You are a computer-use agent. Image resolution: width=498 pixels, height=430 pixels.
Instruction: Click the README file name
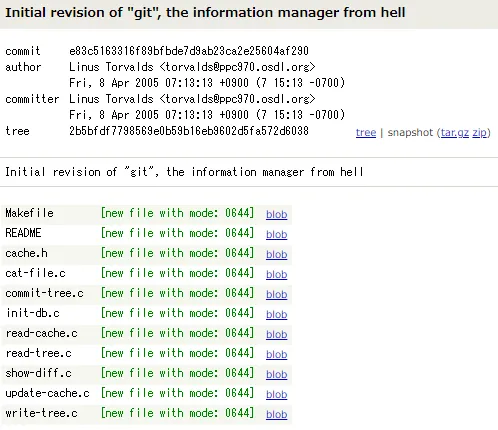[x=23, y=233]
